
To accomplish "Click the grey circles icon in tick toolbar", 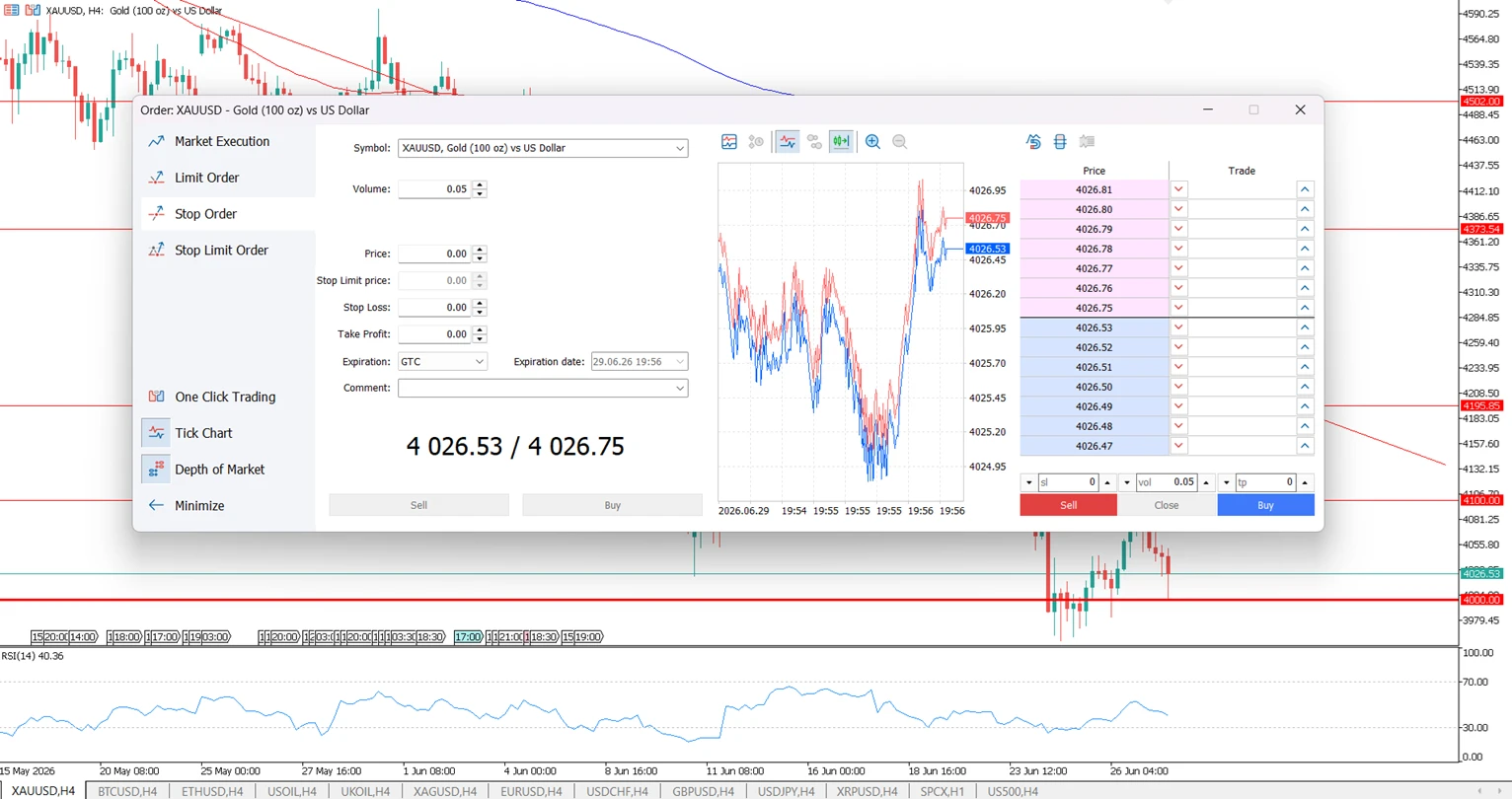I will tap(814, 142).
